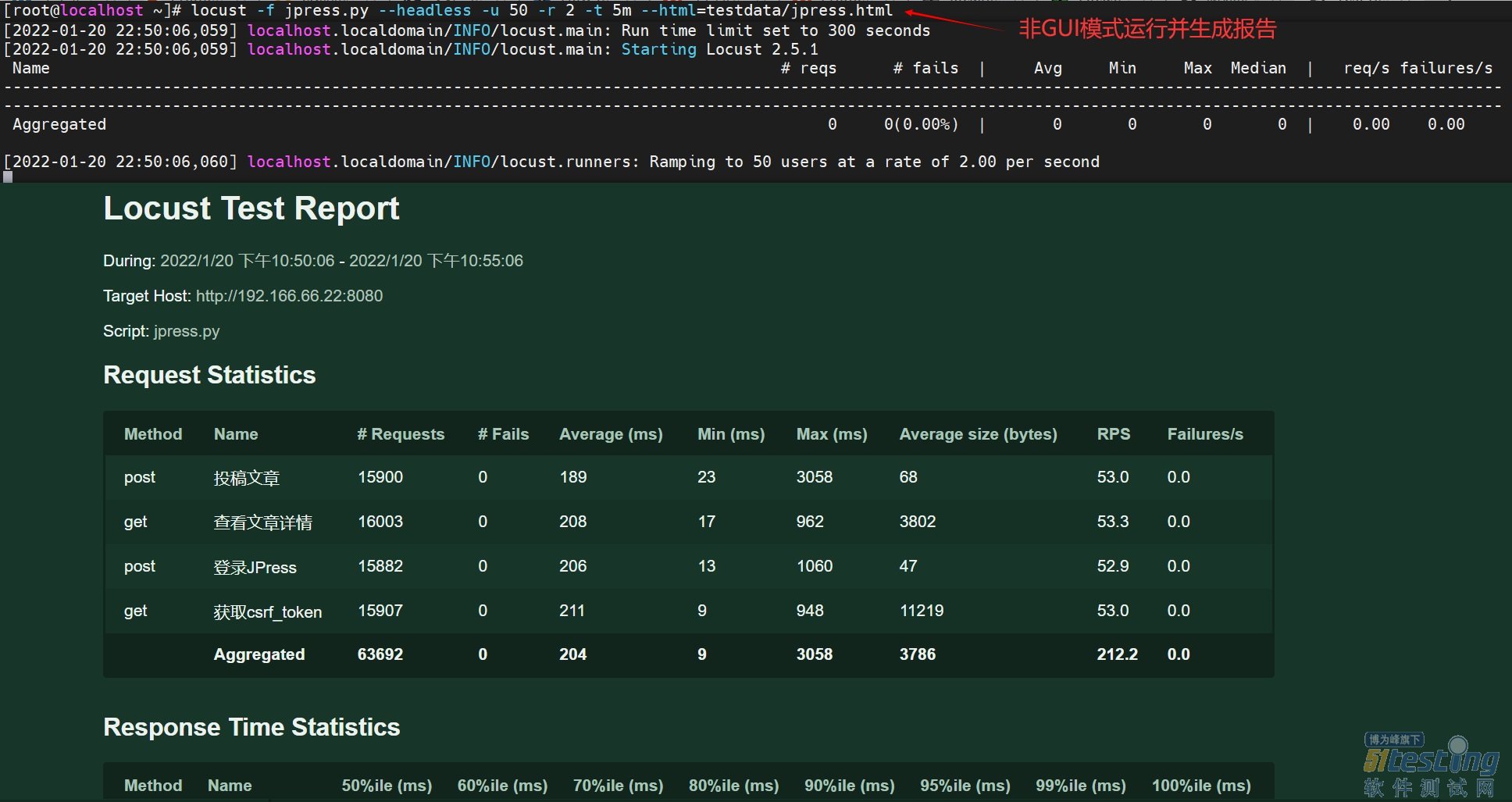Click the terminal Aggregated stats row
1512x802 pixels.
[x=739, y=124]
